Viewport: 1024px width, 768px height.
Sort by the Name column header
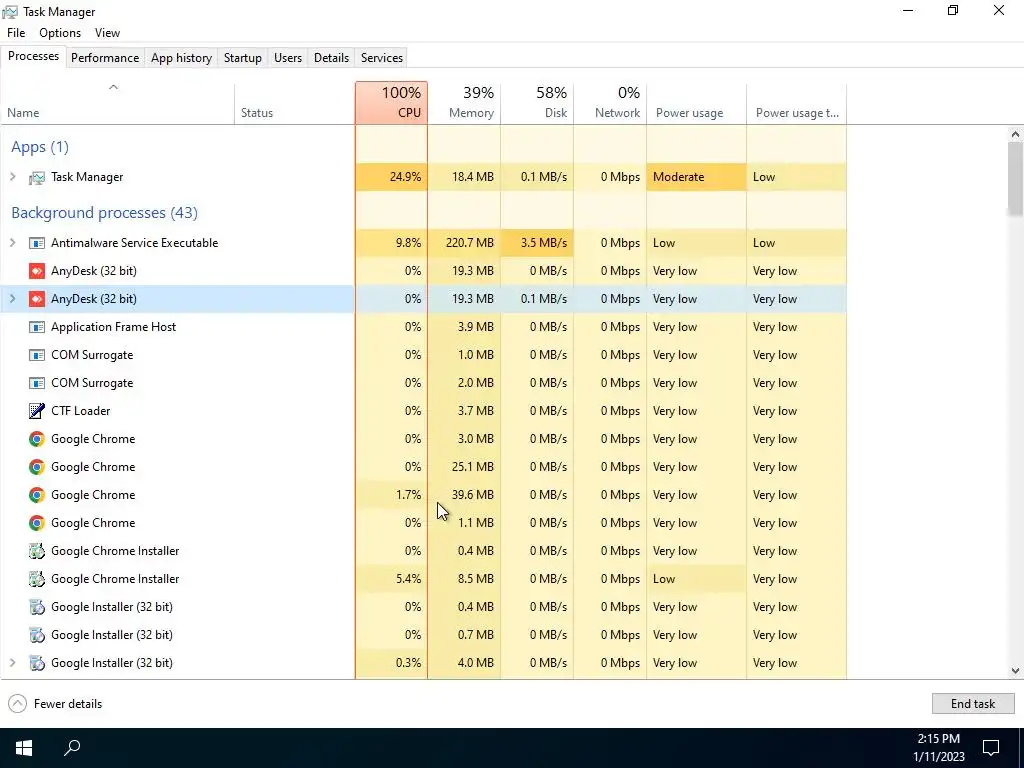118,103
